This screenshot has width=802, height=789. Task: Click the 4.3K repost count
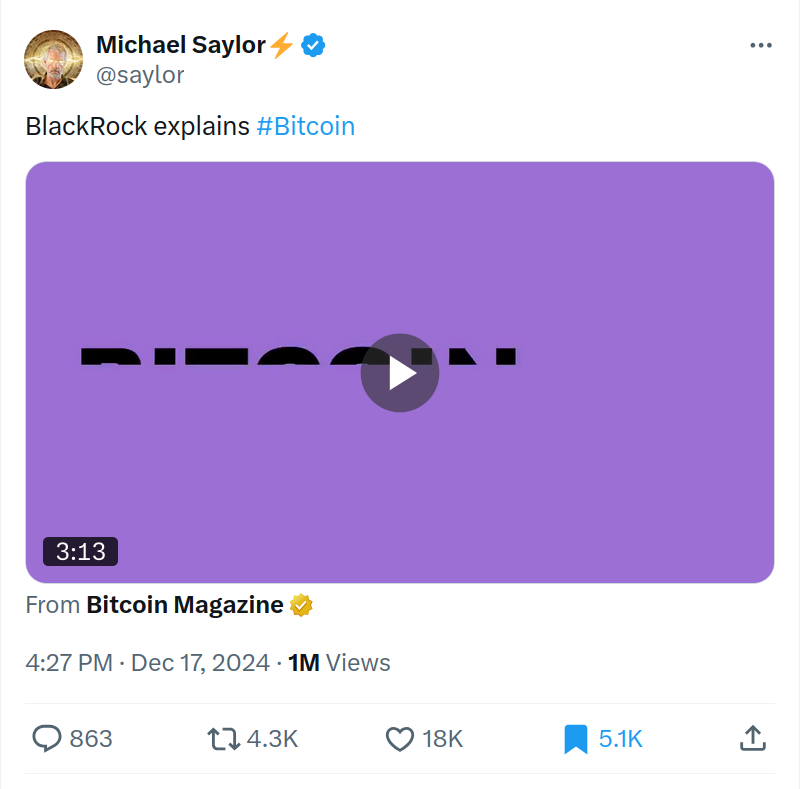pyautogui.click(x=272, y=739)
